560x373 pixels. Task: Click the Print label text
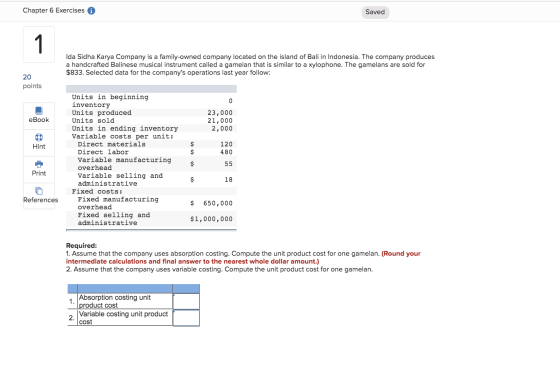(x=39, y=173)
